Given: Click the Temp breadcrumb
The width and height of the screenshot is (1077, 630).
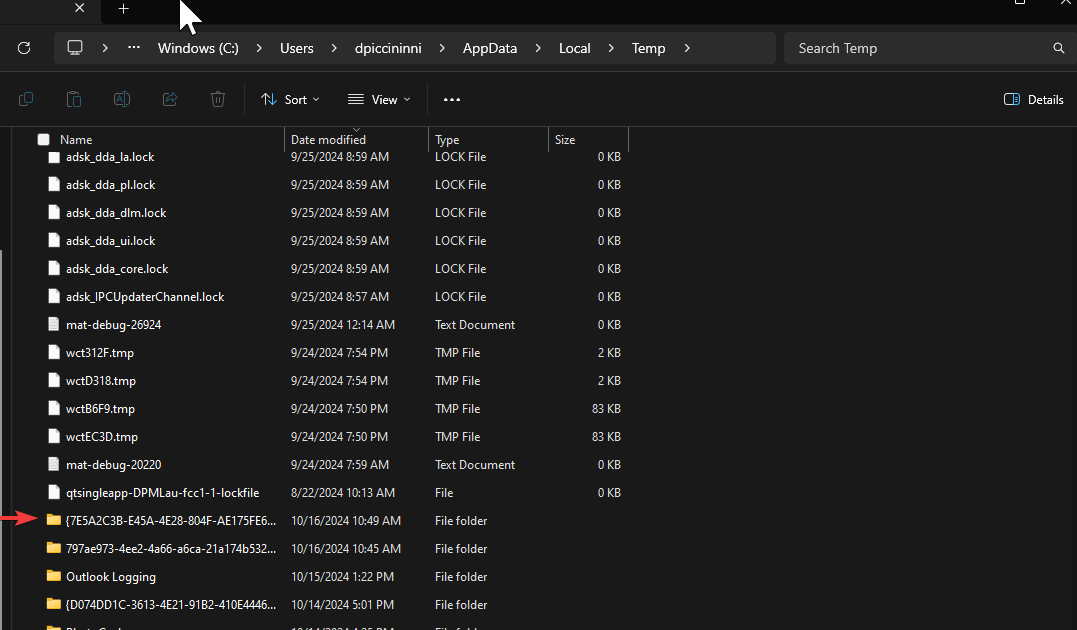Looking at the screenshot, I should click(x=648, y=48).
